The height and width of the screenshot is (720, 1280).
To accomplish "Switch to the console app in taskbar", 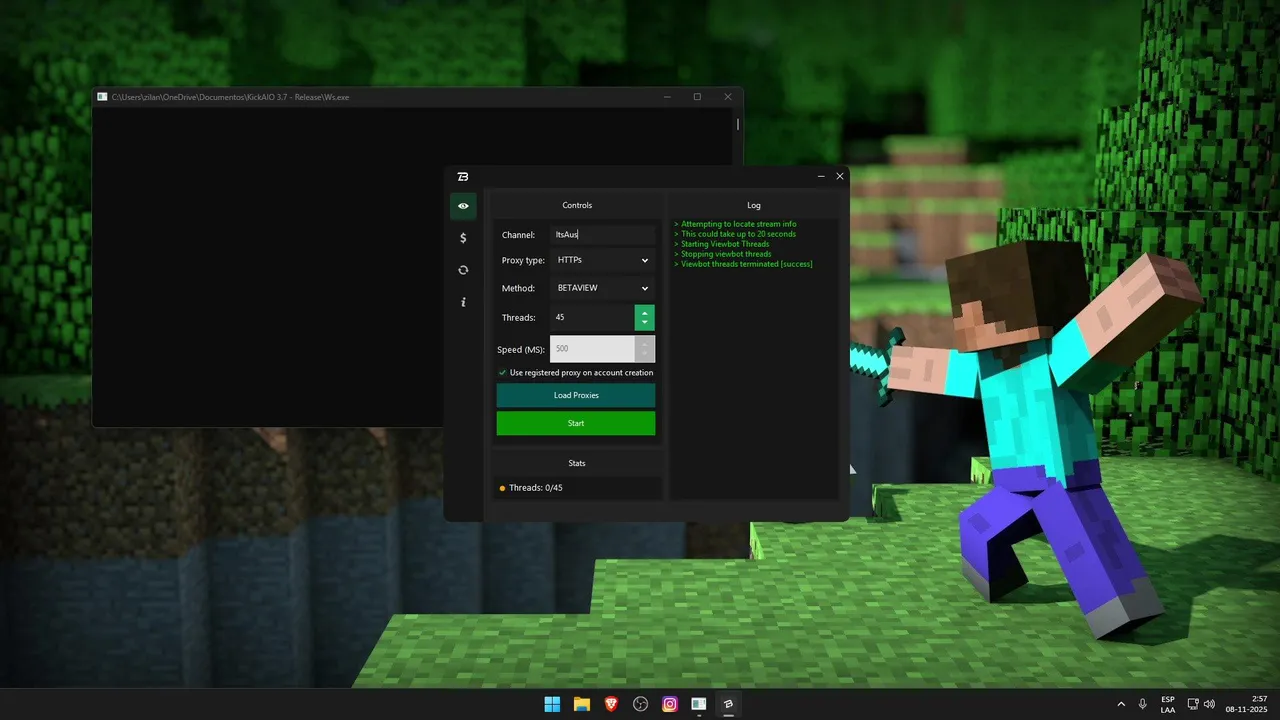I will (x=699, y=704).
